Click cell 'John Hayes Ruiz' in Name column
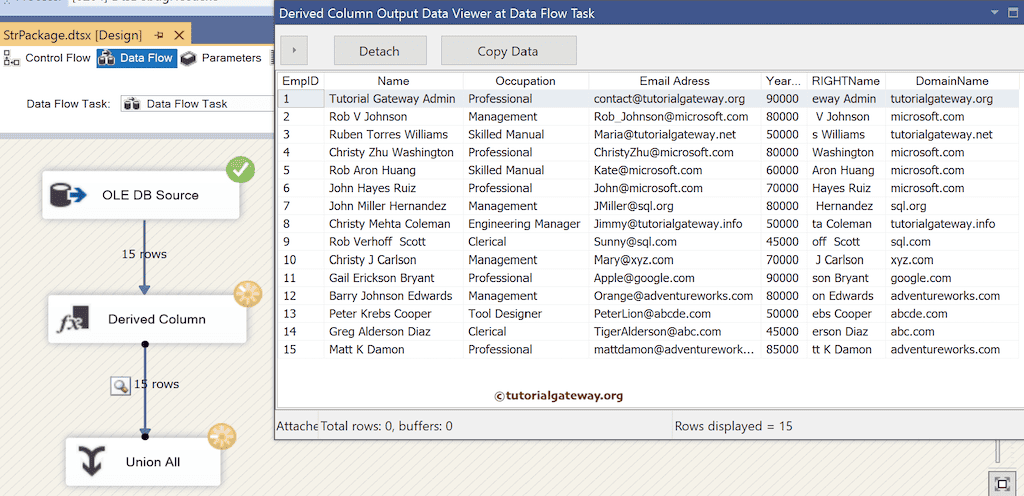Image resolution: width=1024 pixels, height=496 pixels. coord(394,188)
